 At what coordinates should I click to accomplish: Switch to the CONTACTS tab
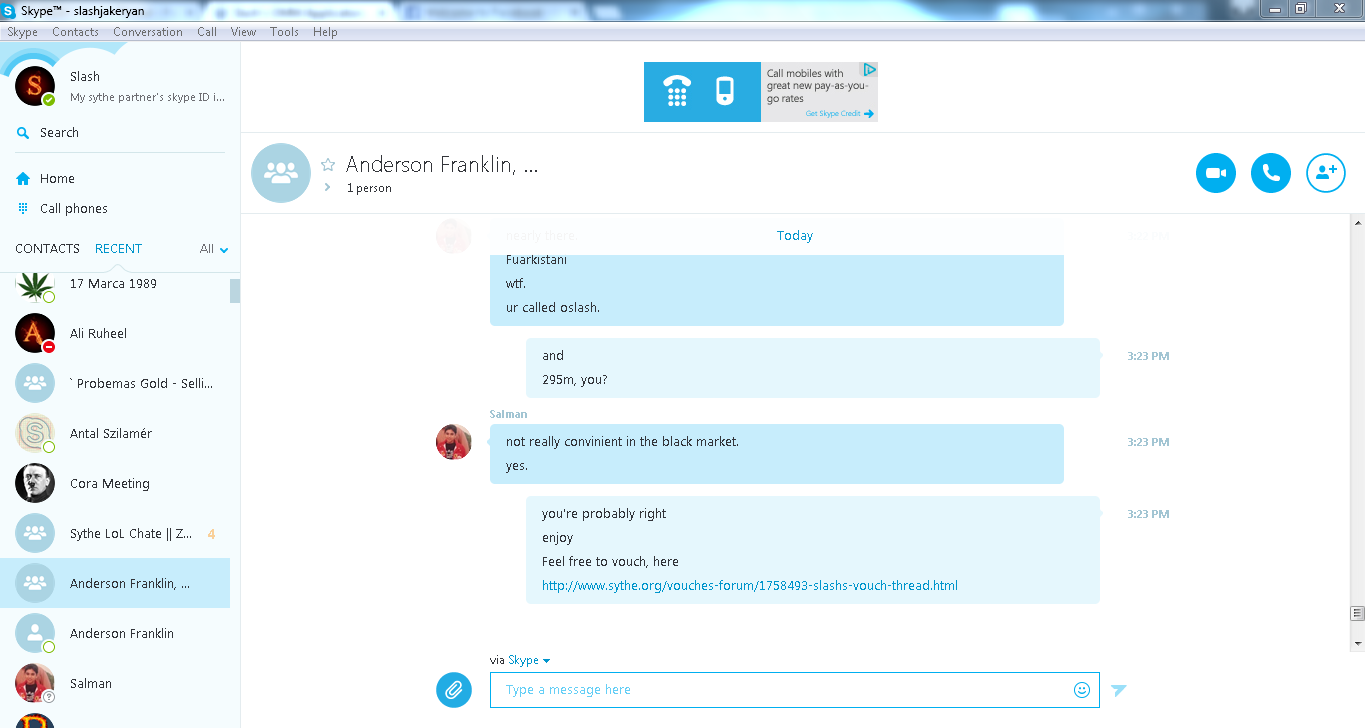coord(47,249)
